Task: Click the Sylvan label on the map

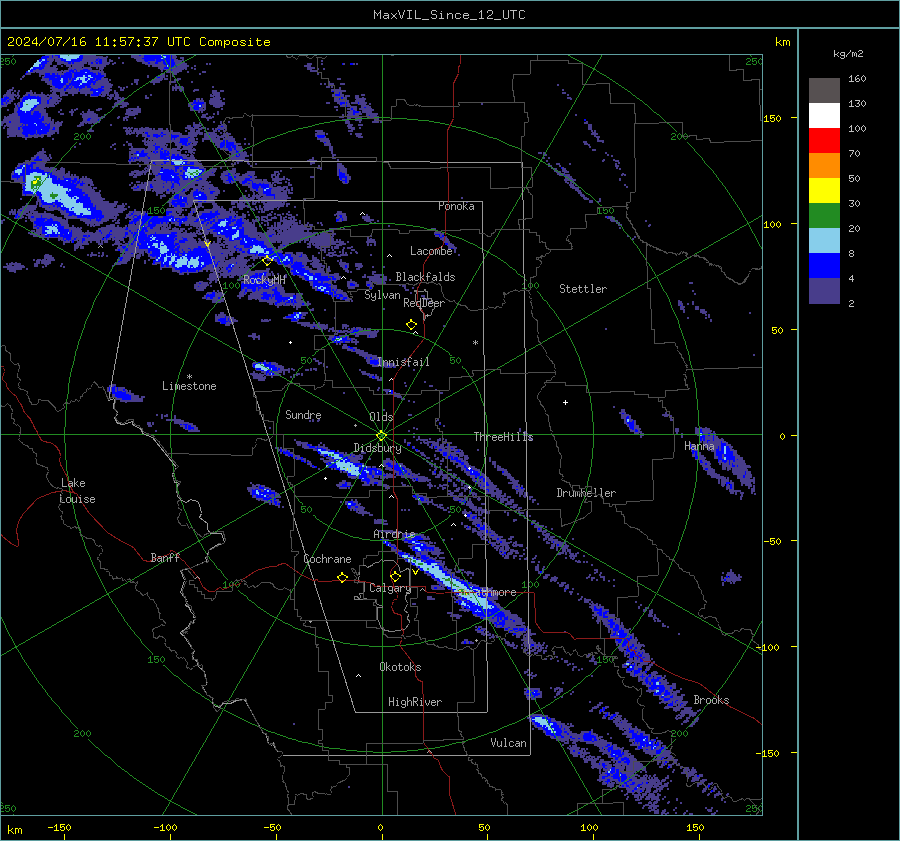Action: click(x=382, y=296)
